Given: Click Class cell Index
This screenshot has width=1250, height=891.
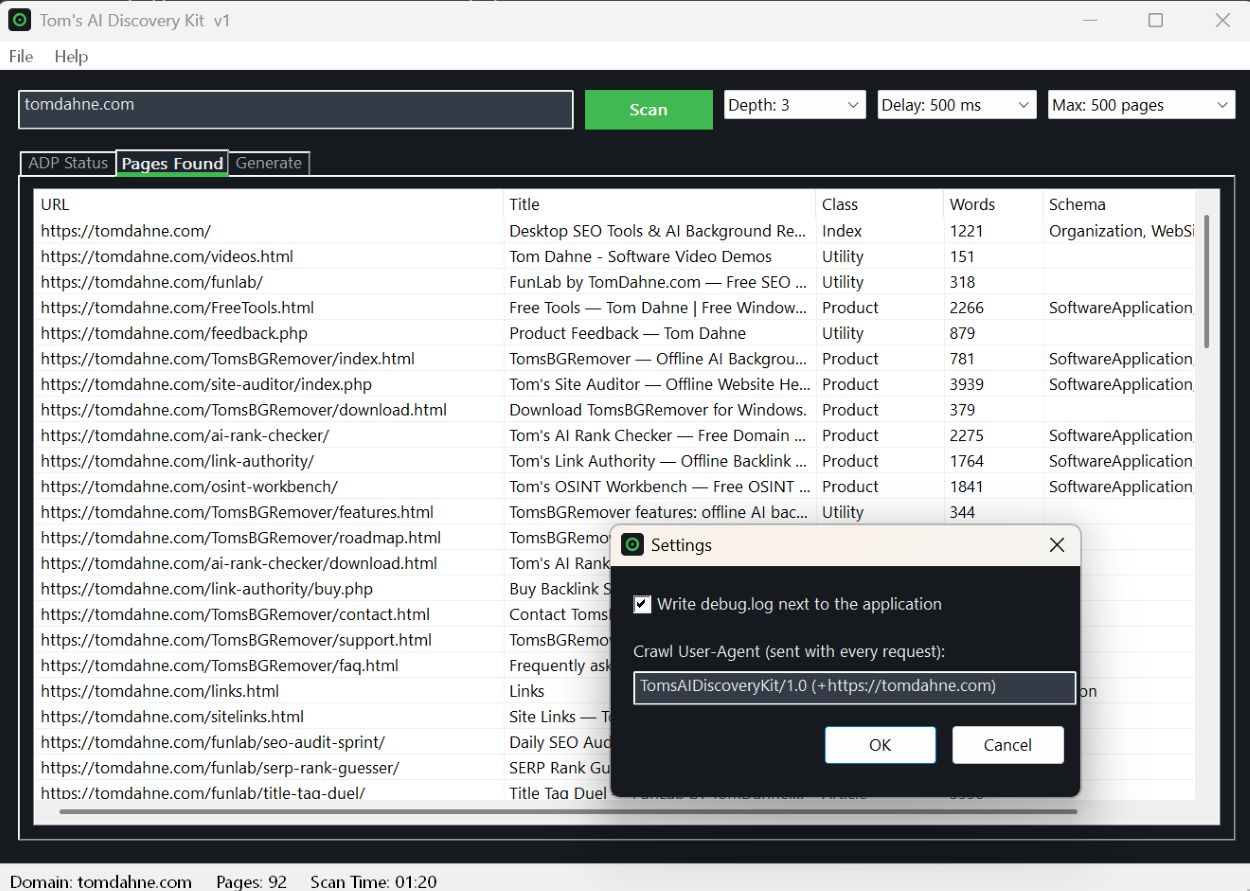Looking at the screenshot, I should click(x=842, y=231).
